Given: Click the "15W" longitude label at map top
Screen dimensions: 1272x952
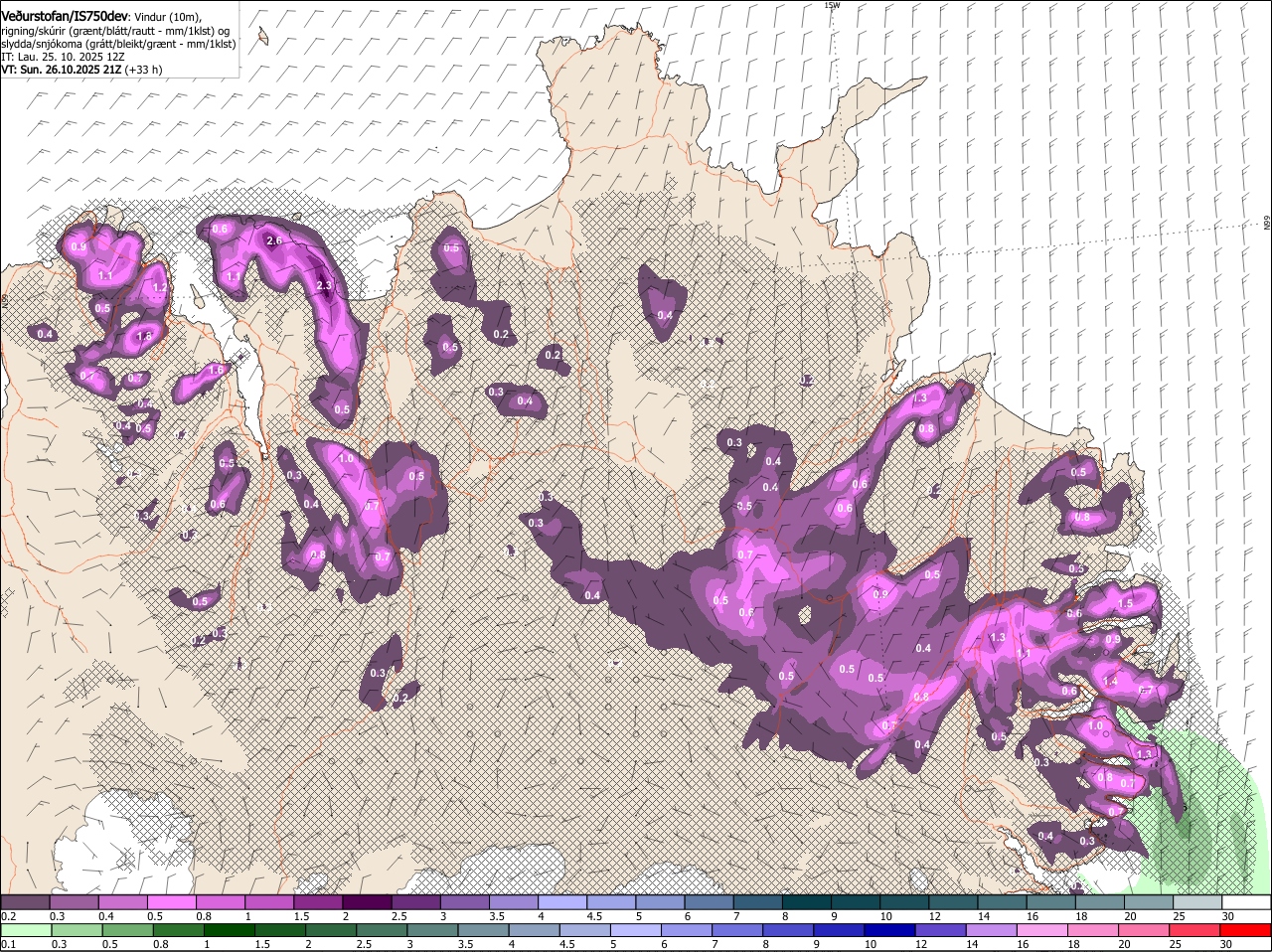Looking at the screenshot, I should point(832,5).
